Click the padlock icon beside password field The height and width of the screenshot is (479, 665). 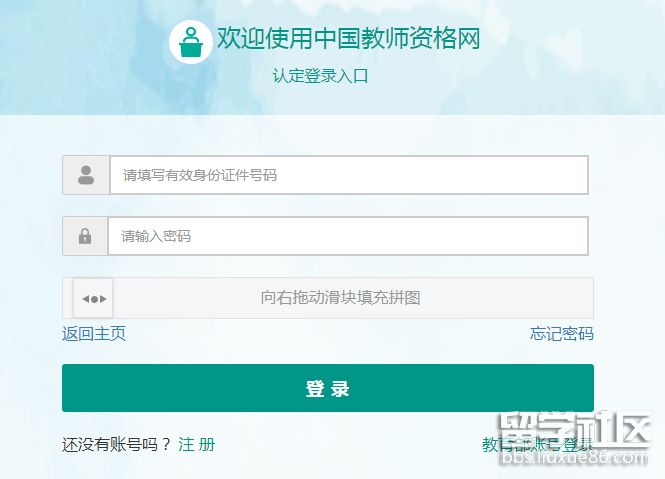pyautogui.click(x=85, y=236)
